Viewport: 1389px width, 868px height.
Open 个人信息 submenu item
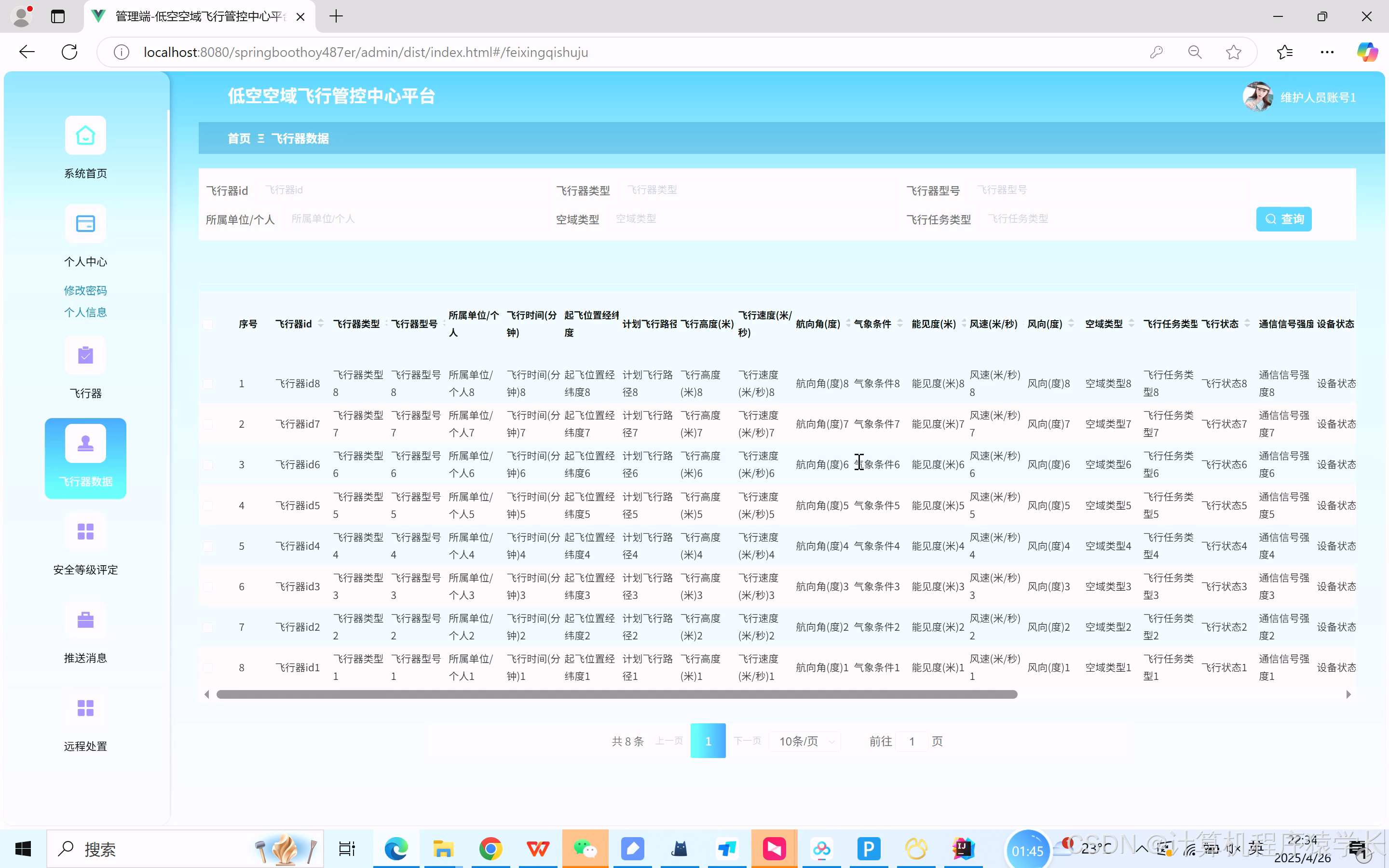point(85,312)
